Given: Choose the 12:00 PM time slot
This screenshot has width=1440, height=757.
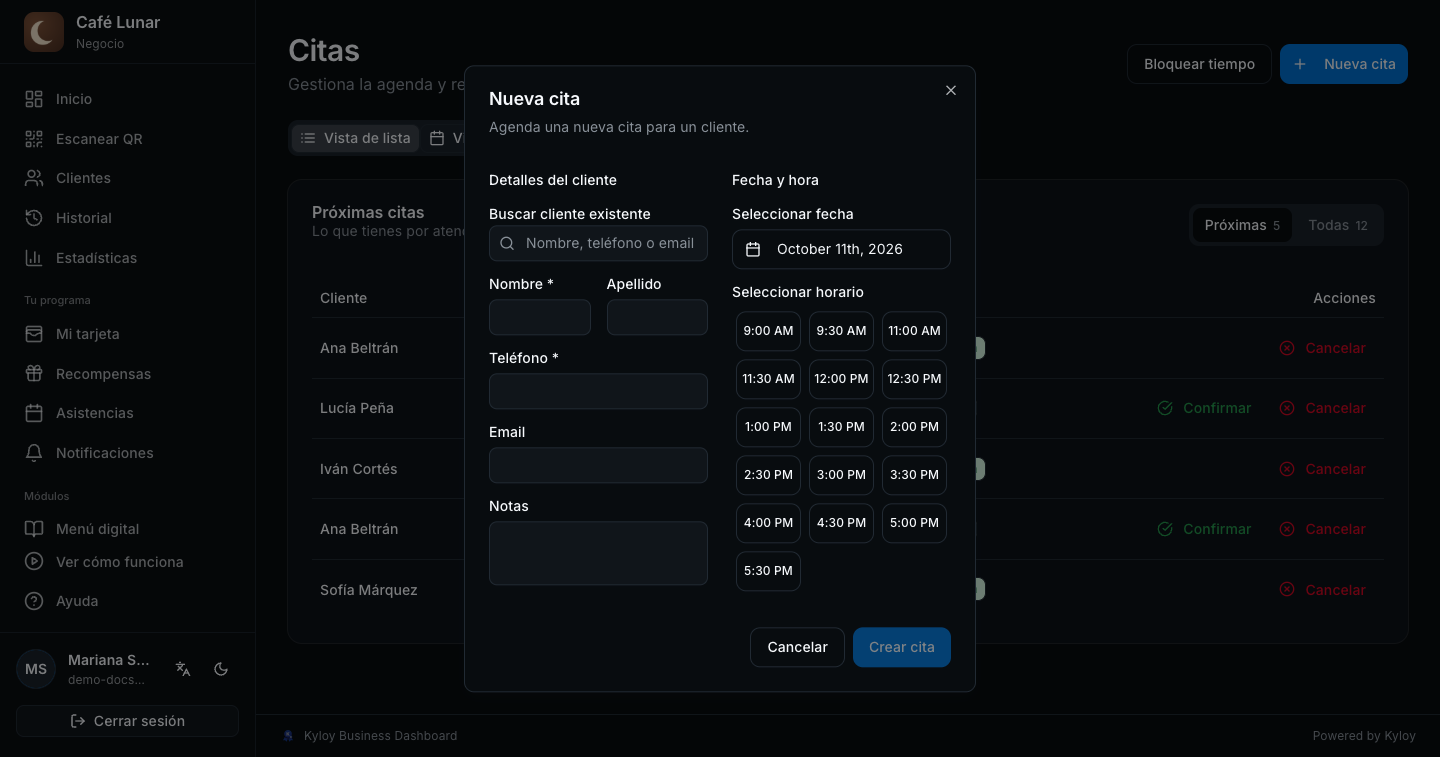Looking at the screenshot, I should tap(841, 379).
